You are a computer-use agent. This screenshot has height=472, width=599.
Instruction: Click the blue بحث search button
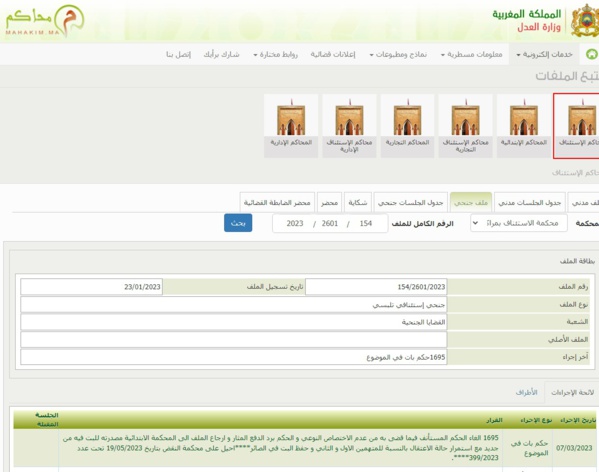click(x=238, y=223)
